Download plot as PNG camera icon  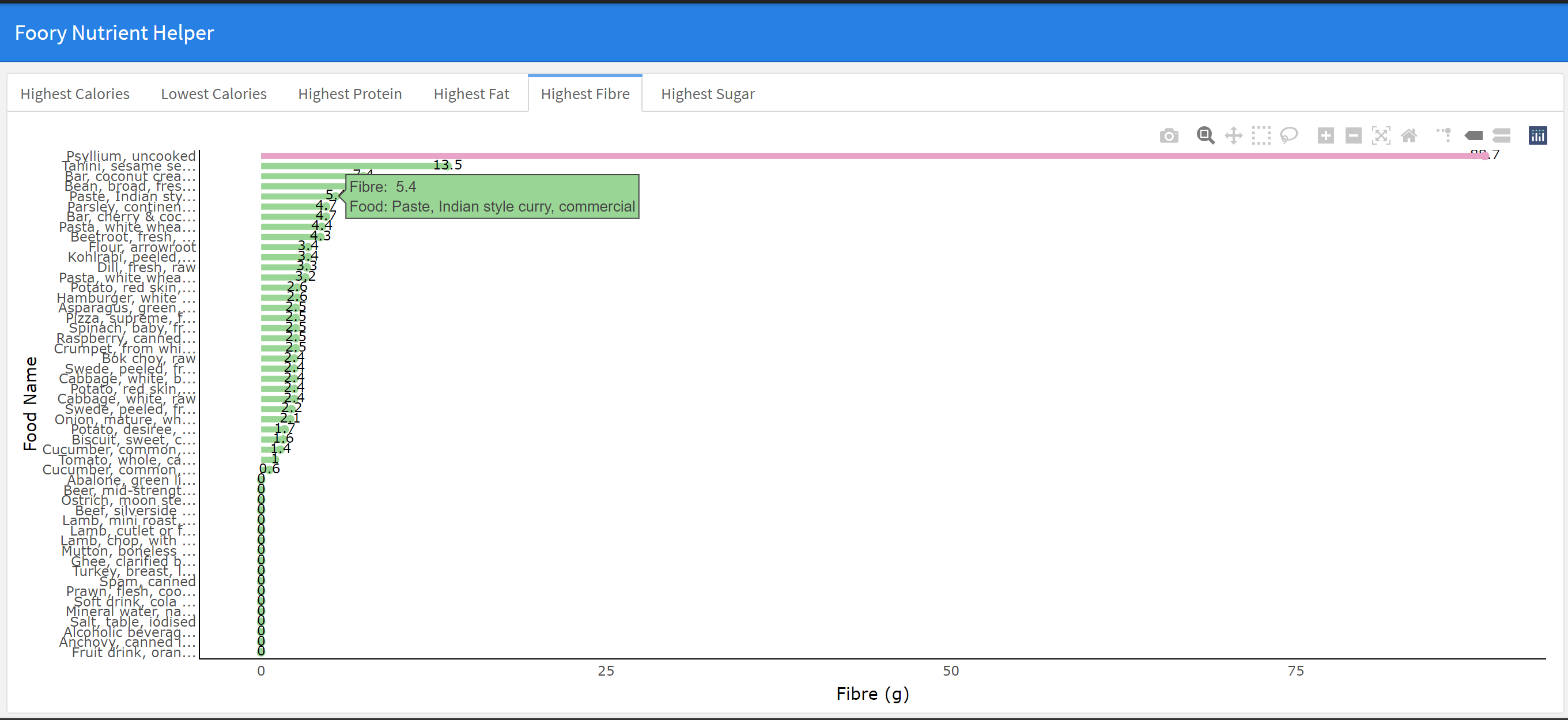click(1168, 135)
